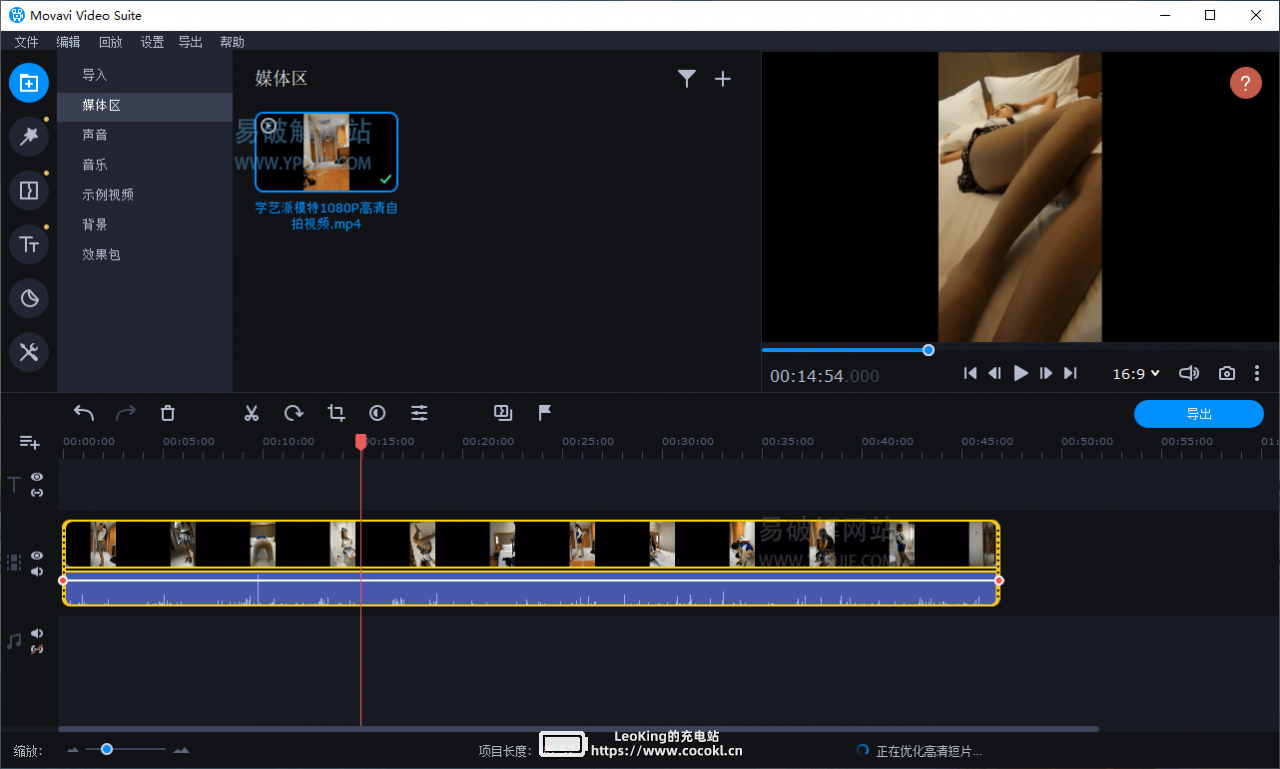Screen dimensions: 1280x769
Task: Mute the player volume speaker
Action: click(1189, 373)
